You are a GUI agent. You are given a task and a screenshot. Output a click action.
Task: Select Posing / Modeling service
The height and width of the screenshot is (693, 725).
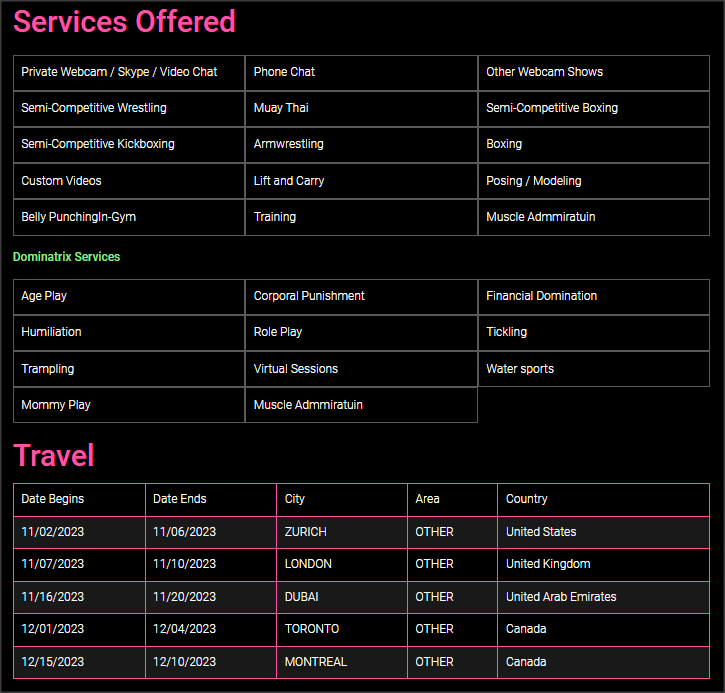[x=534, y=181]
